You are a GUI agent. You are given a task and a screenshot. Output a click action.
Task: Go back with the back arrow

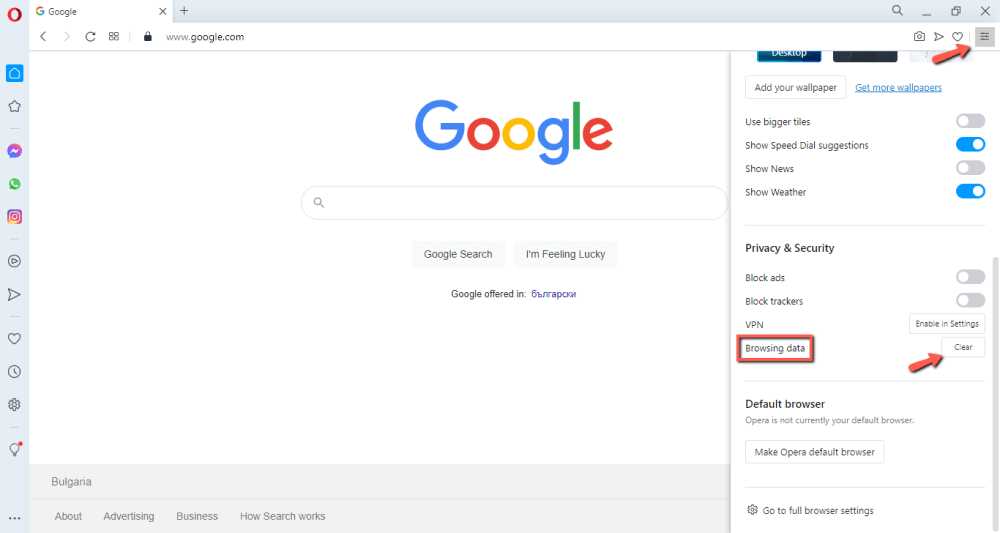43,36
